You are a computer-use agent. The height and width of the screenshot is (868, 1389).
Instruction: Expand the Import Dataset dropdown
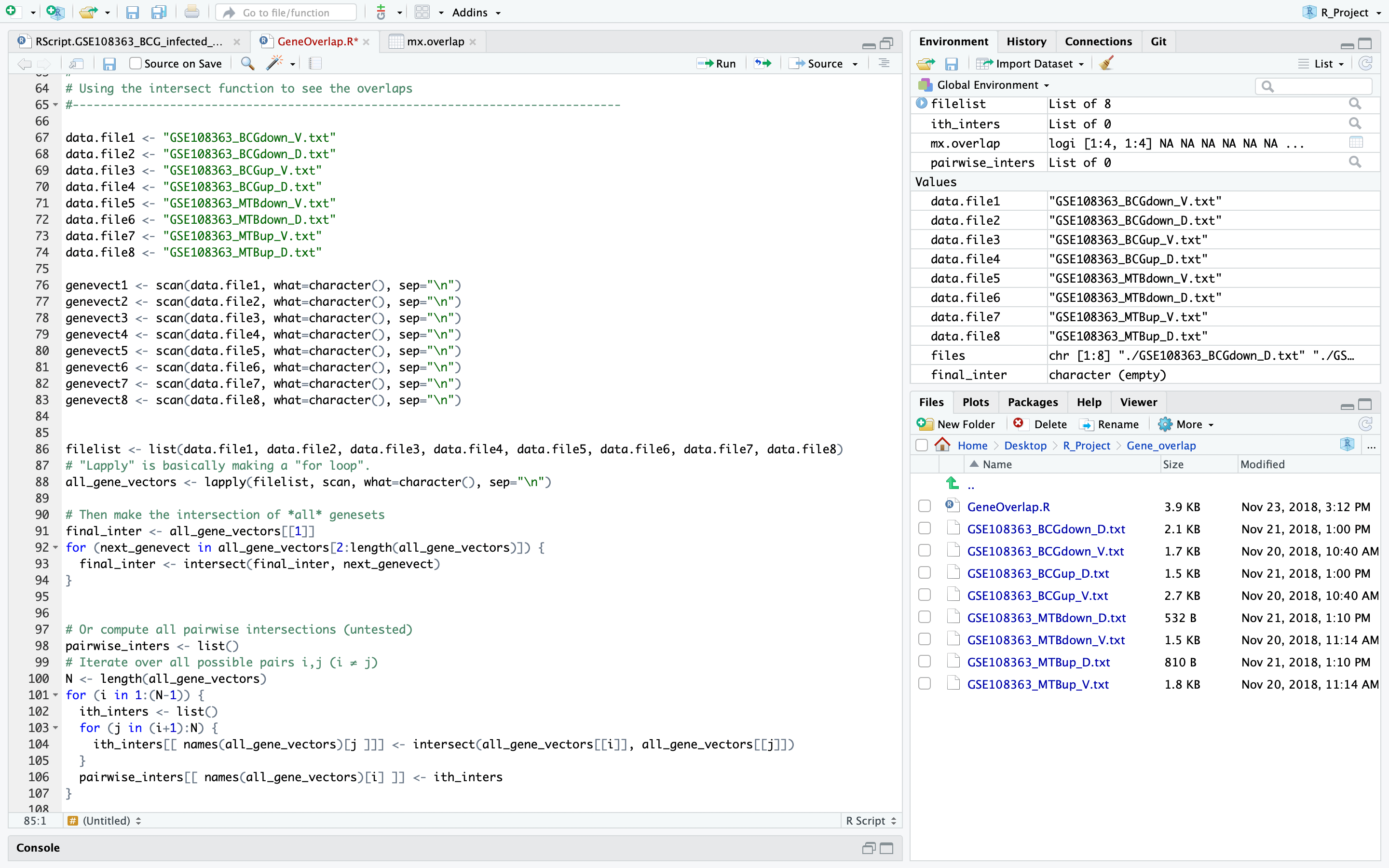pyautogui.click(x=1030, y=64)
